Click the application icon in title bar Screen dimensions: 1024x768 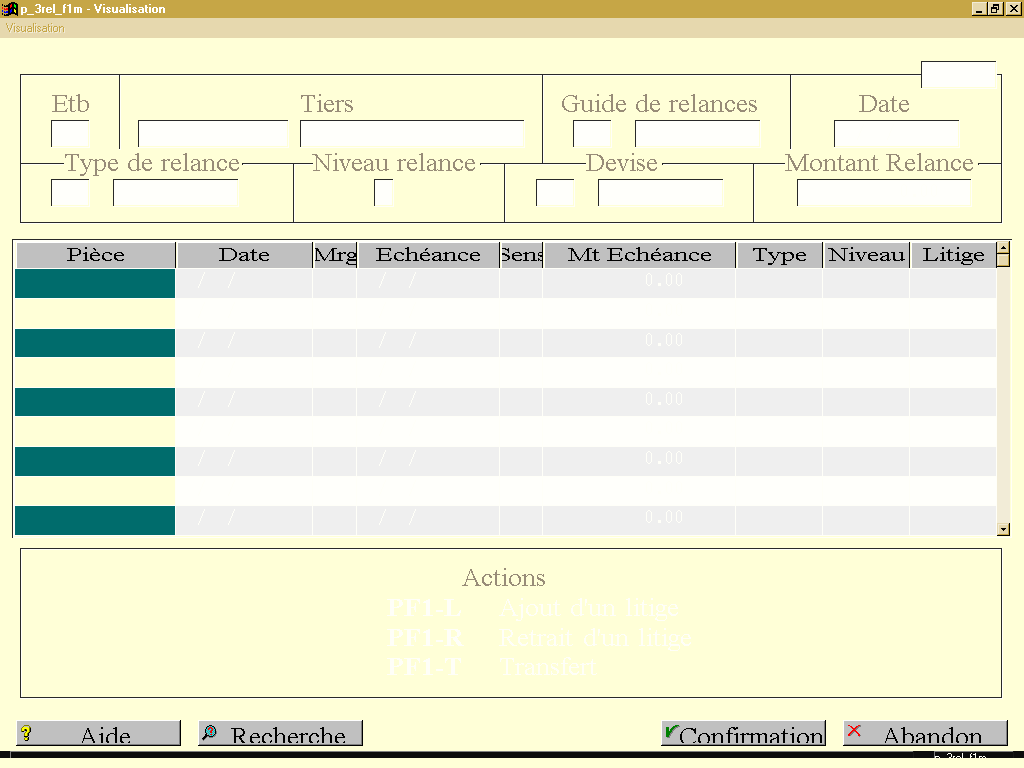point(10,8)
